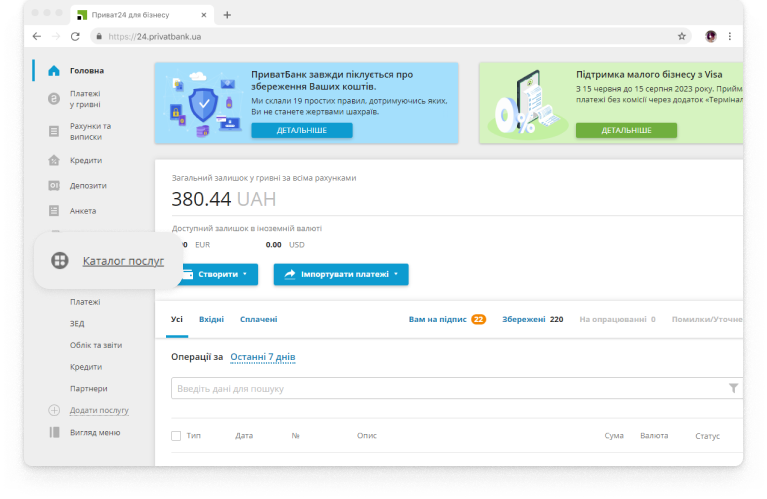Open the Вам на підпис filter
The image size is (767, 499).
coord(446,319)
